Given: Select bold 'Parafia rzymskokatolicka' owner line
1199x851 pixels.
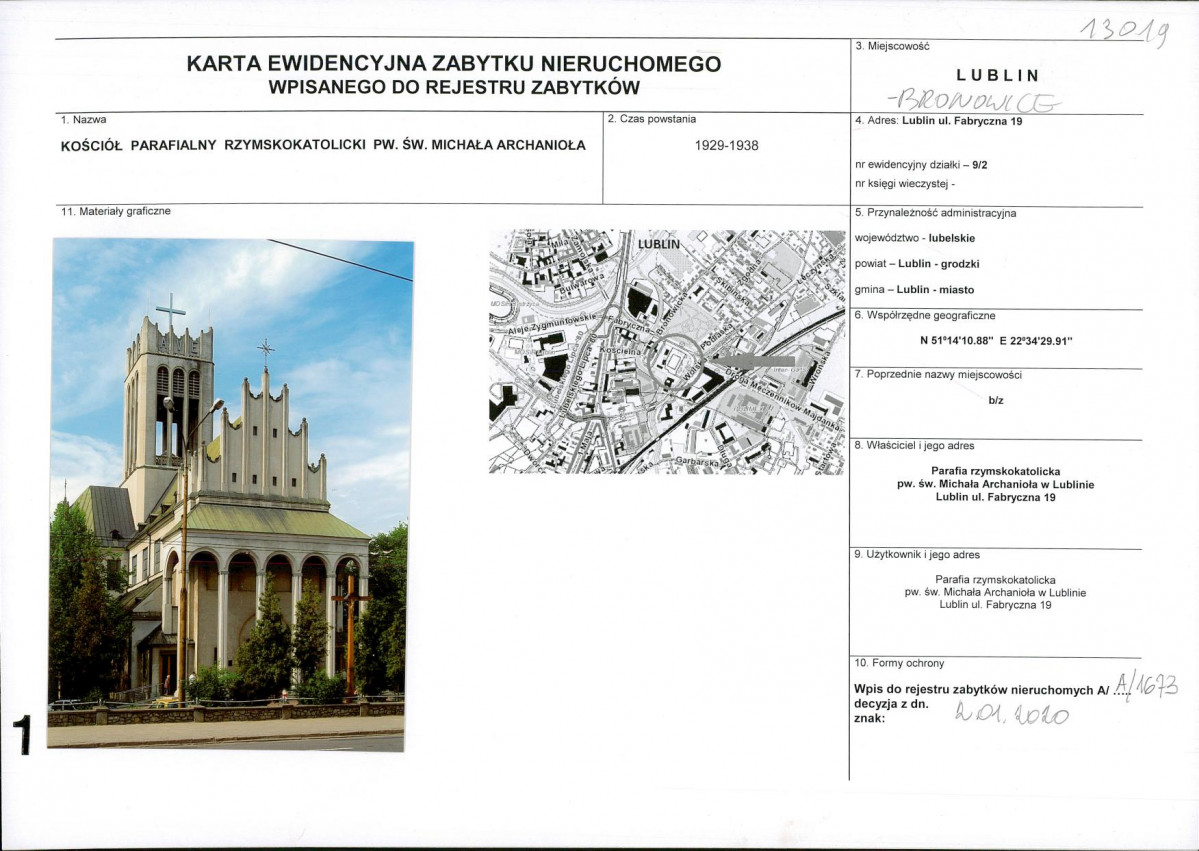Looking at the screenshot, I should click(996, 471).
